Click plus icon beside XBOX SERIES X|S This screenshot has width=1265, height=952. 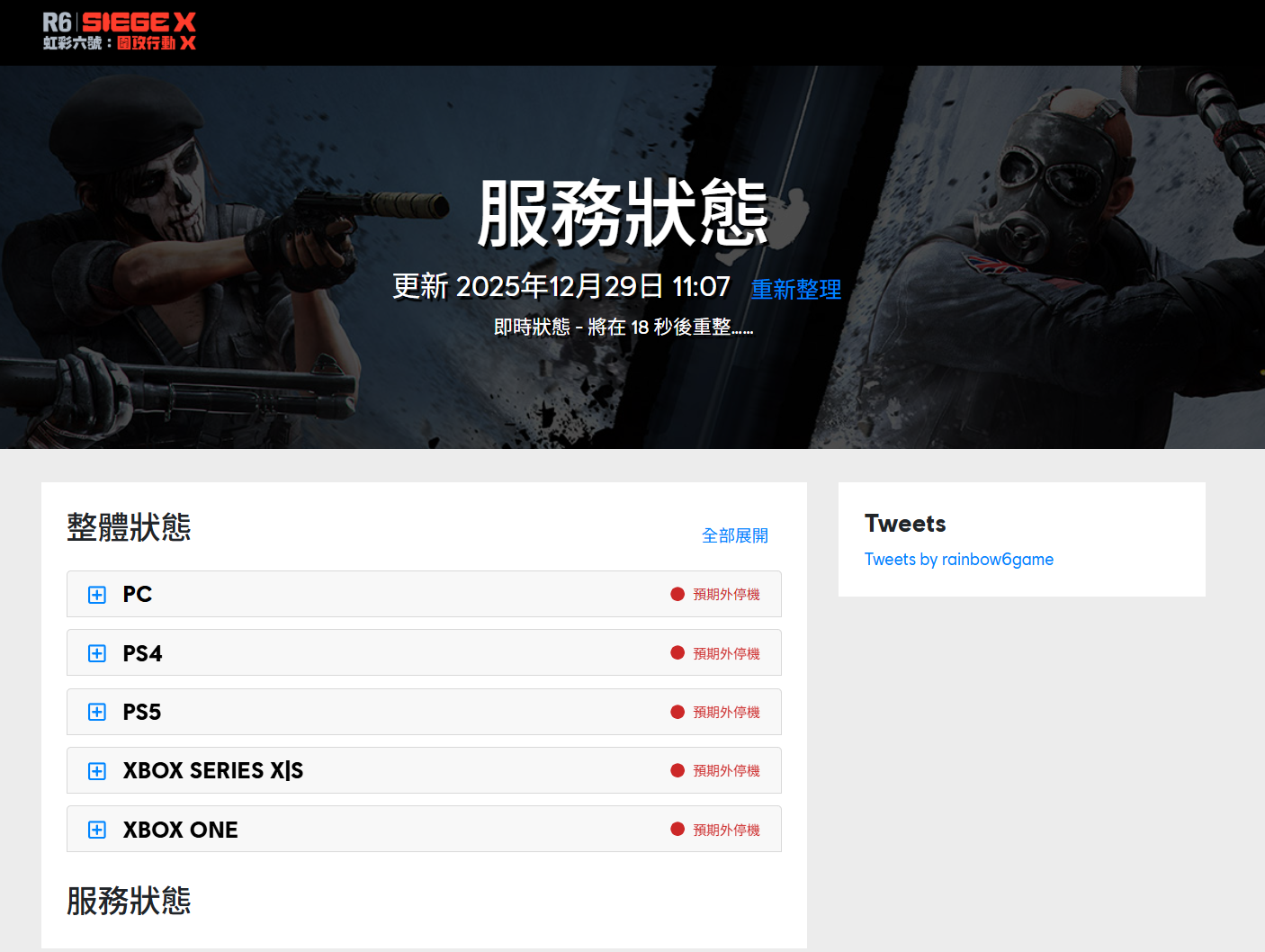click(x=97, y=771)
